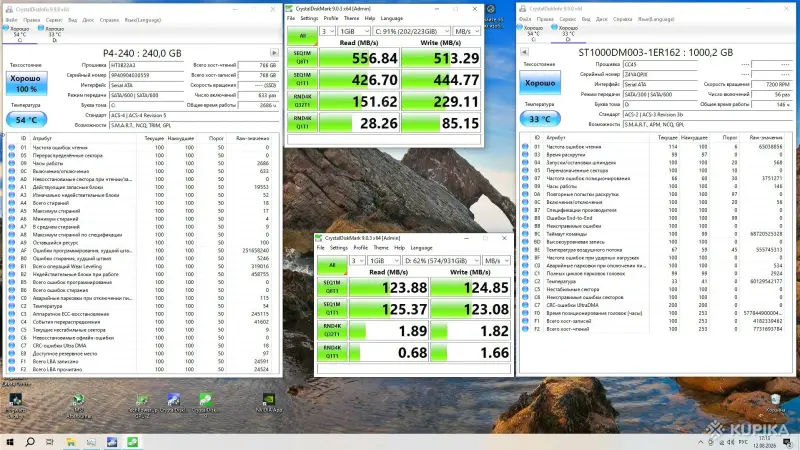Switch to CrystalDiskInfo taskbar button
Image resolution: width=800 pixels, height=450 pixels.
[x=112, y=442]
